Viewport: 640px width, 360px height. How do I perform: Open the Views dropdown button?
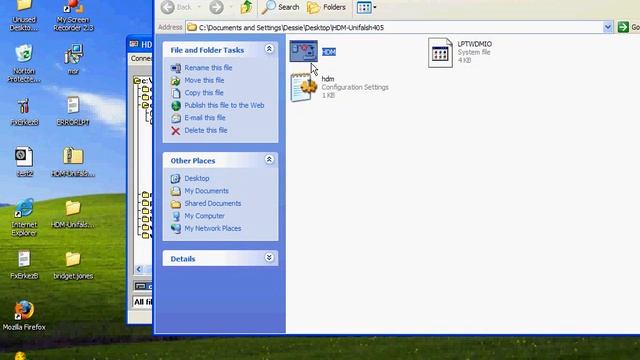click(367, 7)
